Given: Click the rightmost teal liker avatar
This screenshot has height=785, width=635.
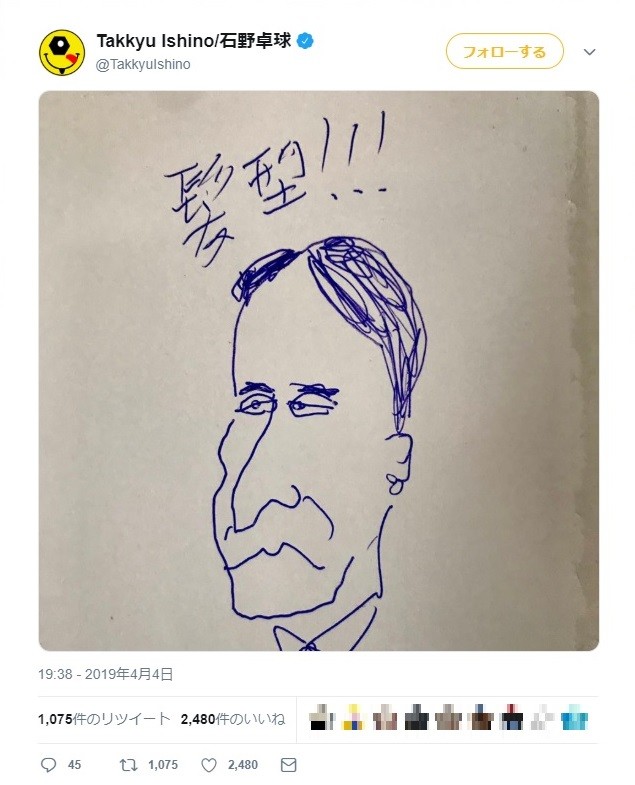Looking at the screenshot, I should point(574,719).
